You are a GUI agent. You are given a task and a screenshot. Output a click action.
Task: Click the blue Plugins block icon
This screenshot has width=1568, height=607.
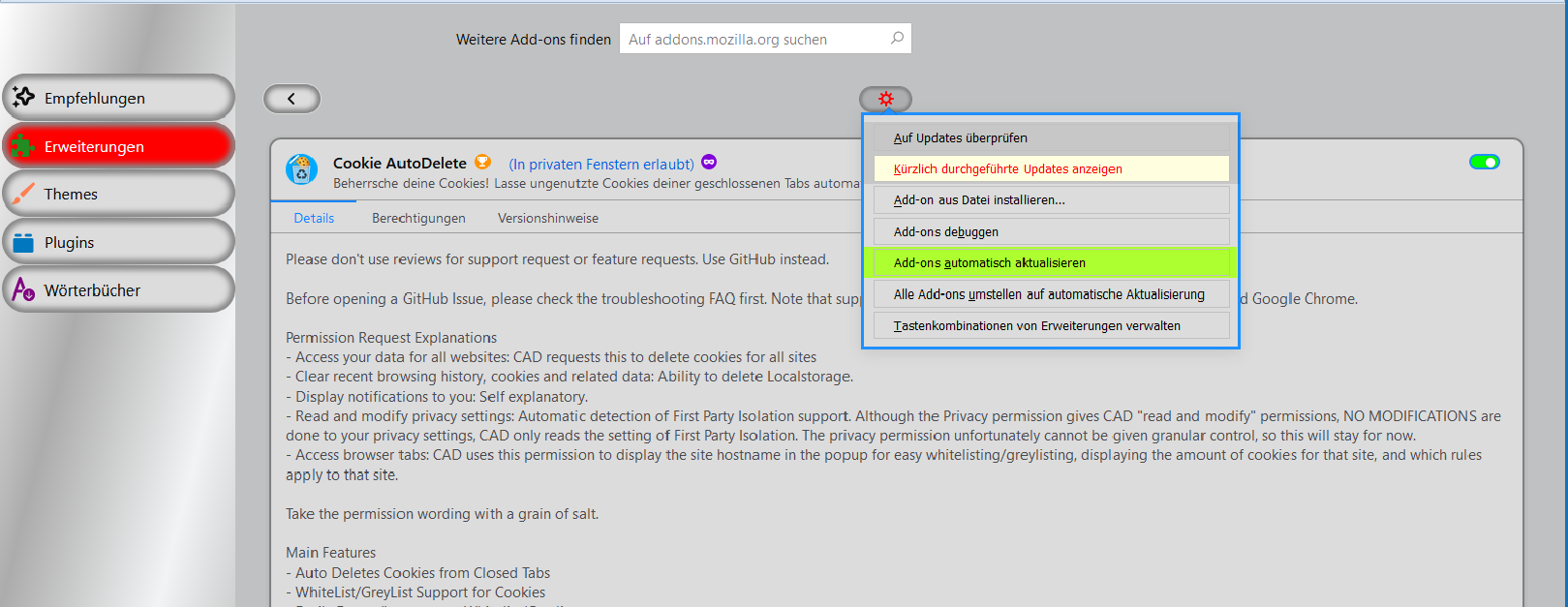[x=23, y=242]
